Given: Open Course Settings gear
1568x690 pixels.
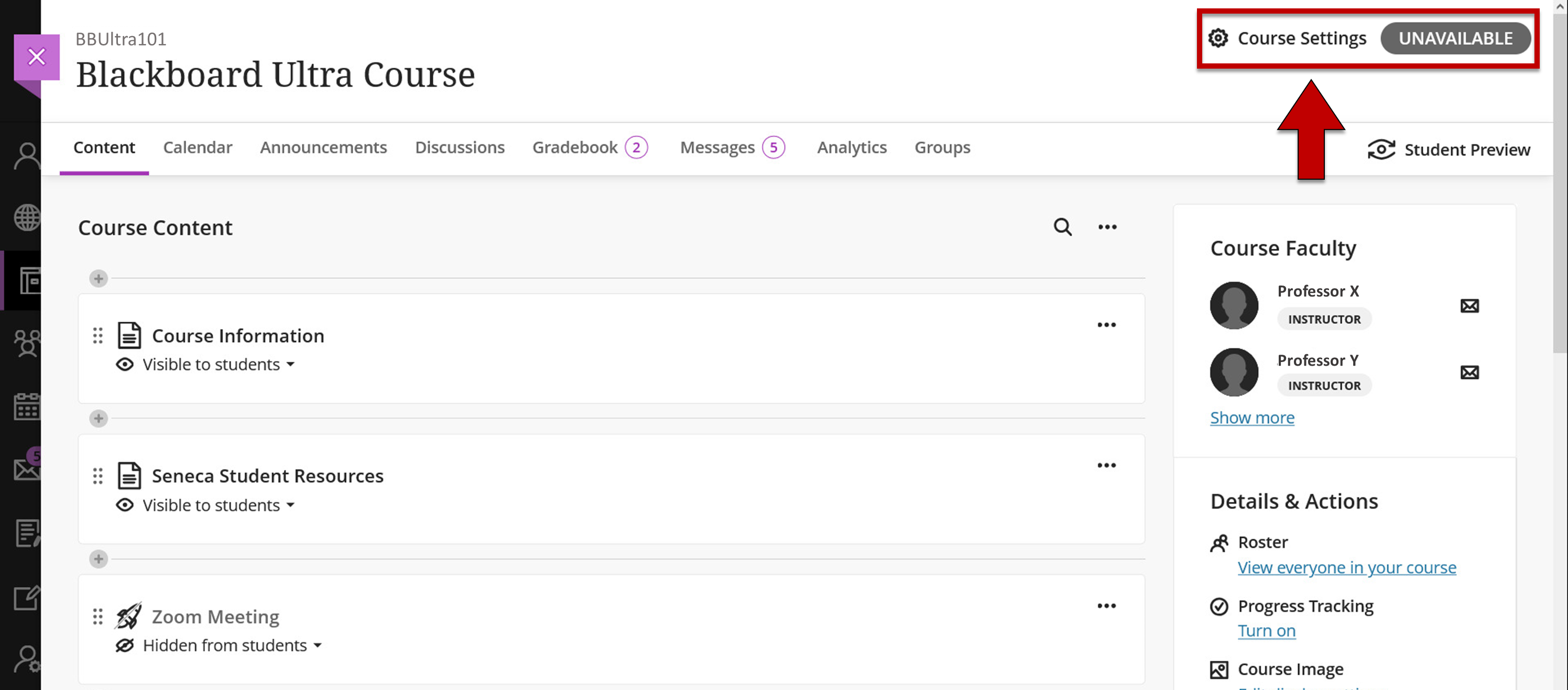Looking at the screenshot, I should pyautogui.click(x=1218, y=38).
